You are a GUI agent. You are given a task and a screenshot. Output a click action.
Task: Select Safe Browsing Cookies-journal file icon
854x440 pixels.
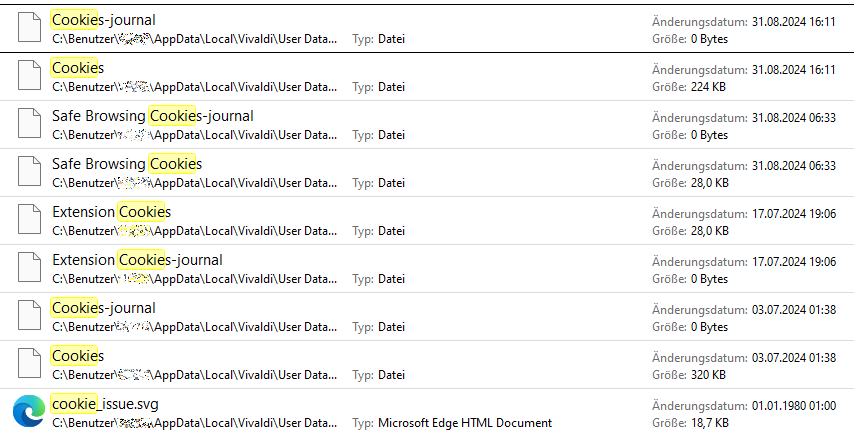29,123
